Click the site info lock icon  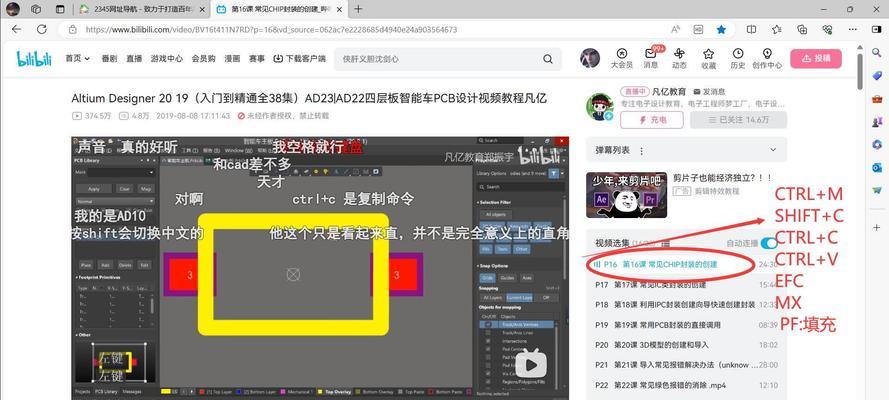coord(73,29)
